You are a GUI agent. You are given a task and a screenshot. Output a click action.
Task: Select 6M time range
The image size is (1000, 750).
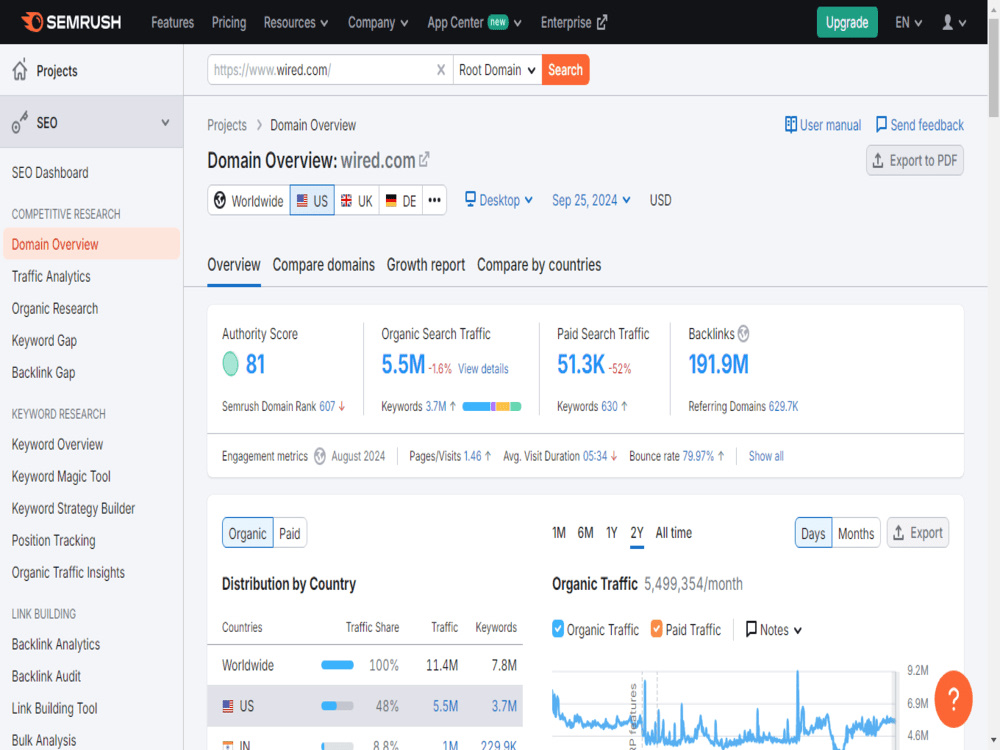[x=585, y=533]
